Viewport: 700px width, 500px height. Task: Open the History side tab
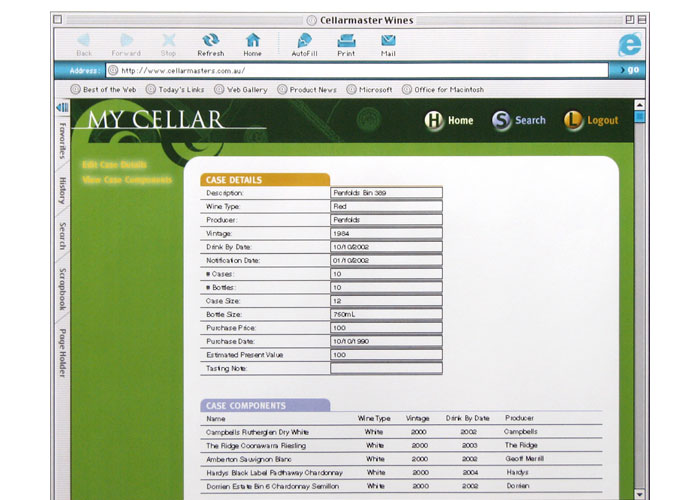click(62, 191)
